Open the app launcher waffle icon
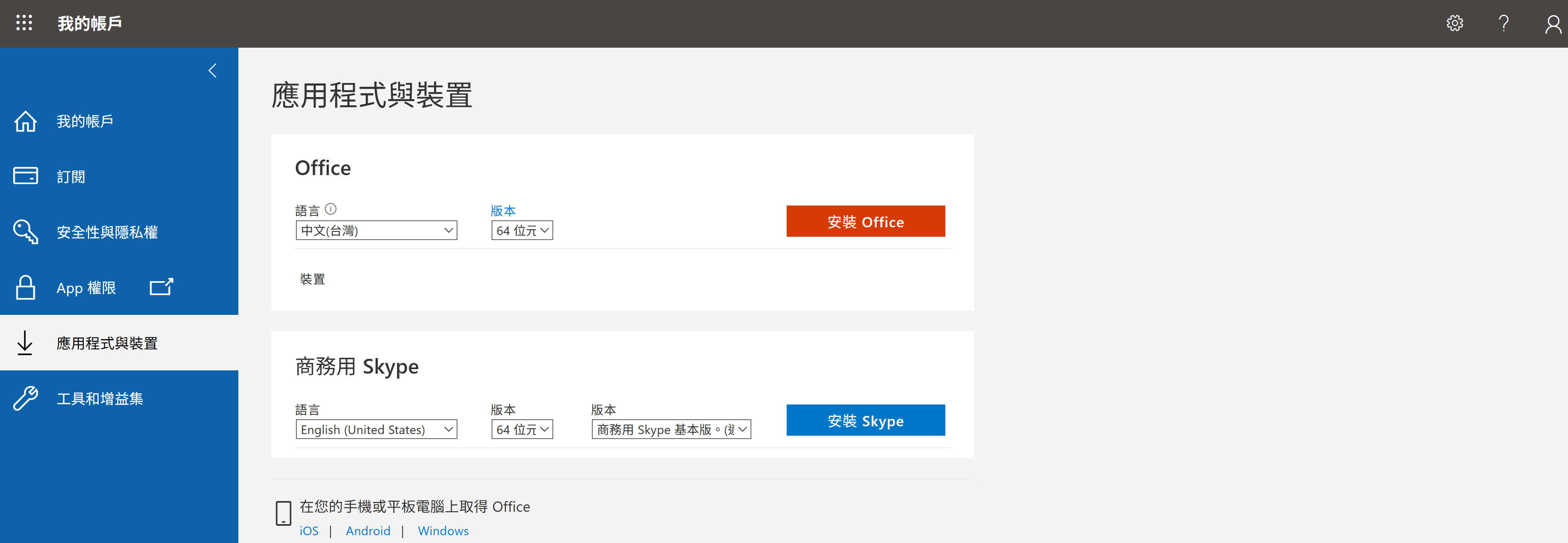Viewport: 1568px width, 543px height. click(24, 23)
